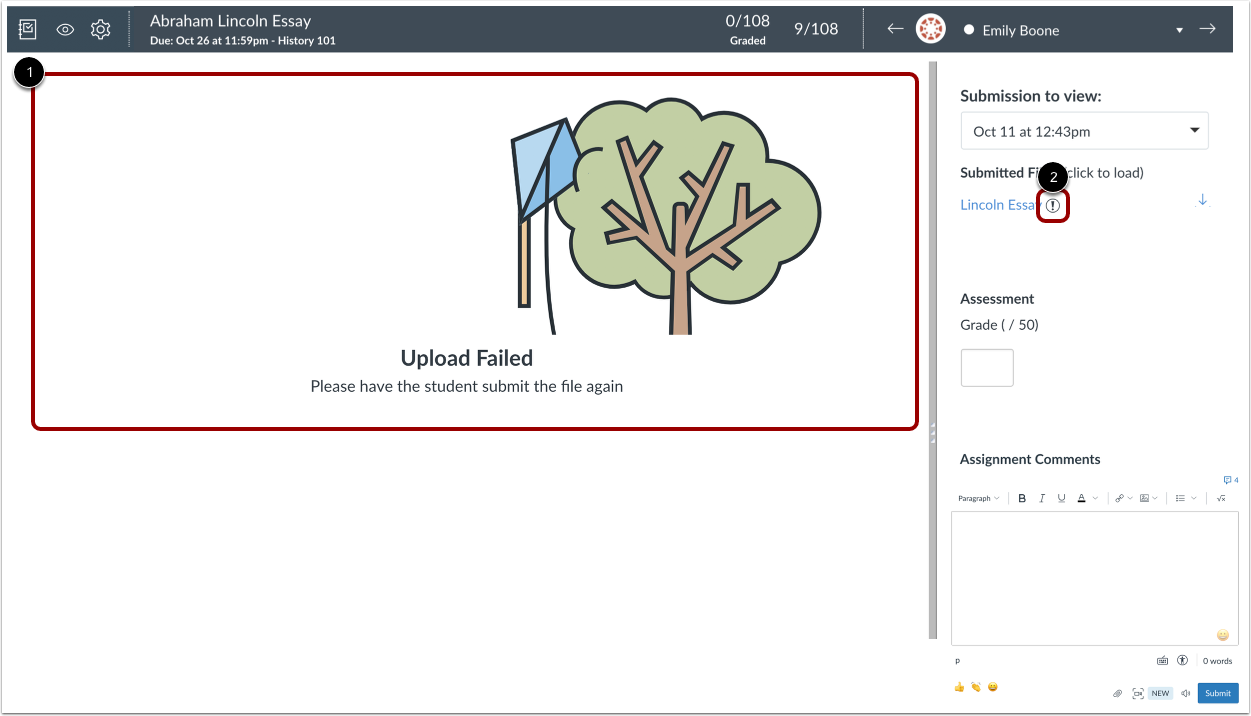This screenshot has height=716, width=1251.
Task: Toggle underline formatting in comments
Action: coord(1061,498)
